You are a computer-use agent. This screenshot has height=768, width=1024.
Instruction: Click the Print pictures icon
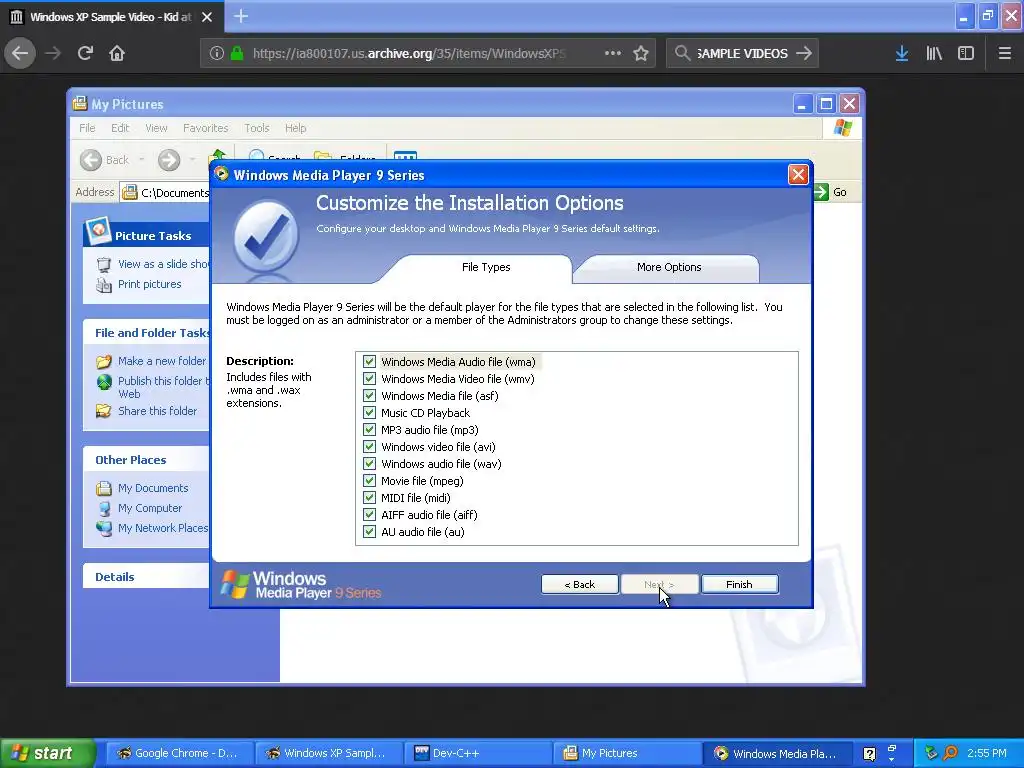pyautogui.click(x=104, y=285)
